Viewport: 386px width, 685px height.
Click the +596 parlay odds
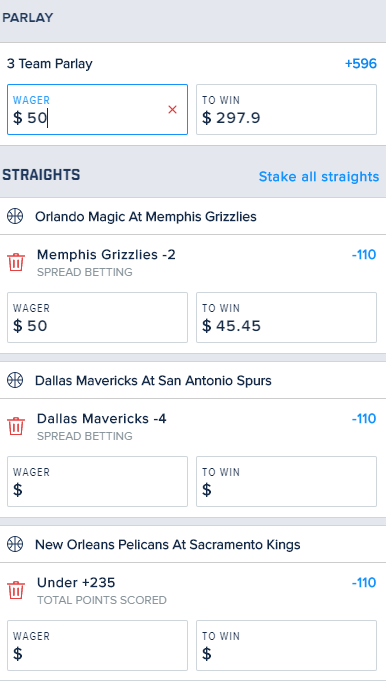tap(361, 64)
